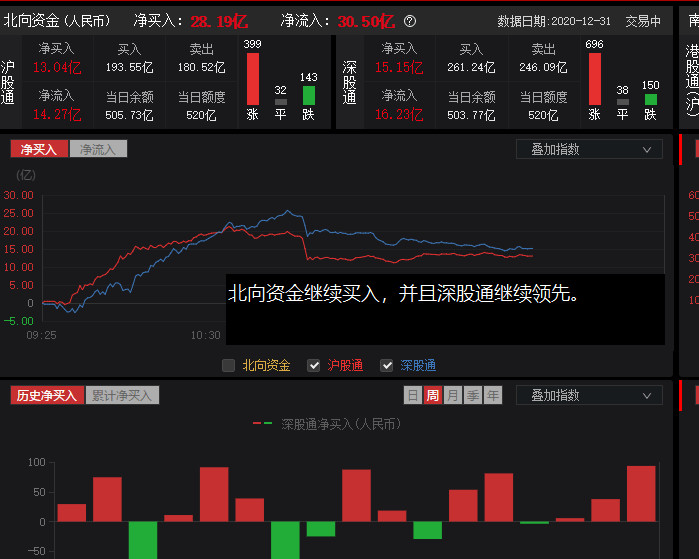Click the 数据日期:2020-12-31 label

(x=554, y=21)
